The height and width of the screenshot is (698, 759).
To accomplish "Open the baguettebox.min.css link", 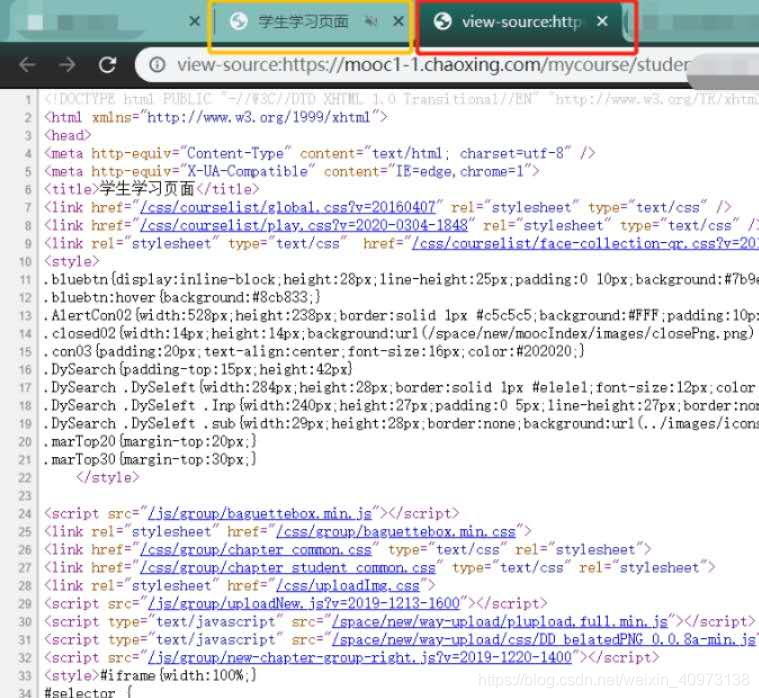I will click(x=396, y=531).
